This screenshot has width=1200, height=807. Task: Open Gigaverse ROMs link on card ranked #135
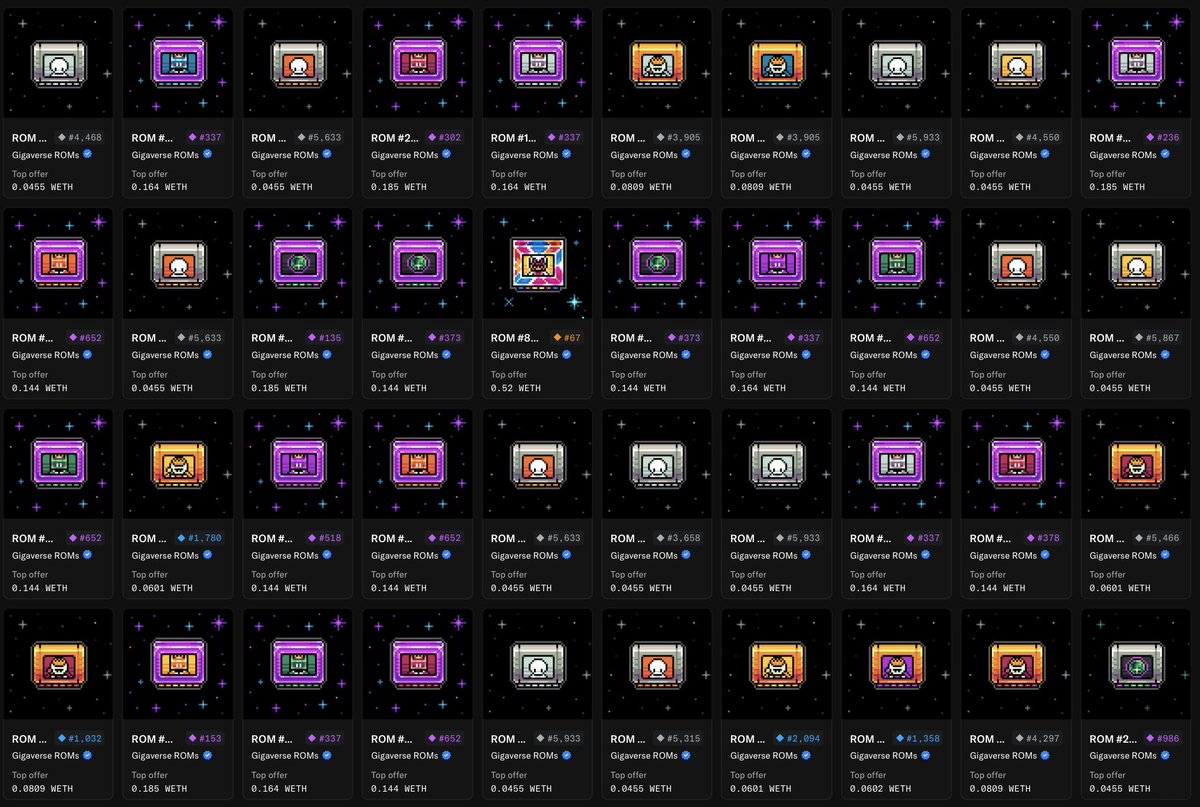(285, 355)
